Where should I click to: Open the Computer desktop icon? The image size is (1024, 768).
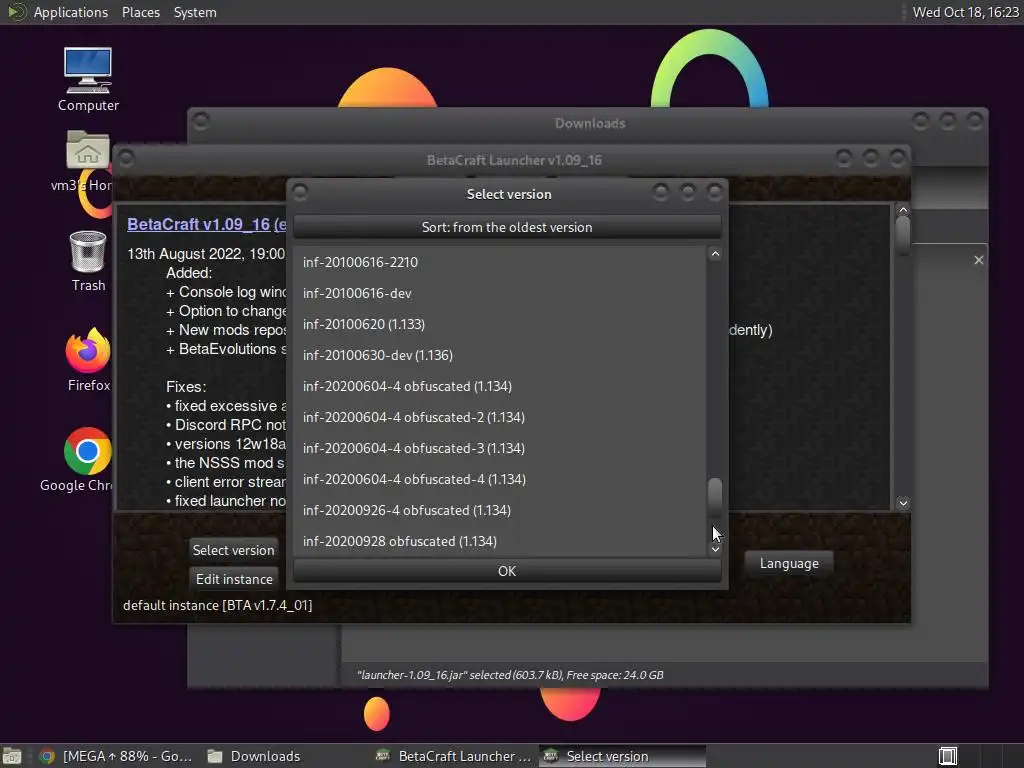[x=88, y=79]
